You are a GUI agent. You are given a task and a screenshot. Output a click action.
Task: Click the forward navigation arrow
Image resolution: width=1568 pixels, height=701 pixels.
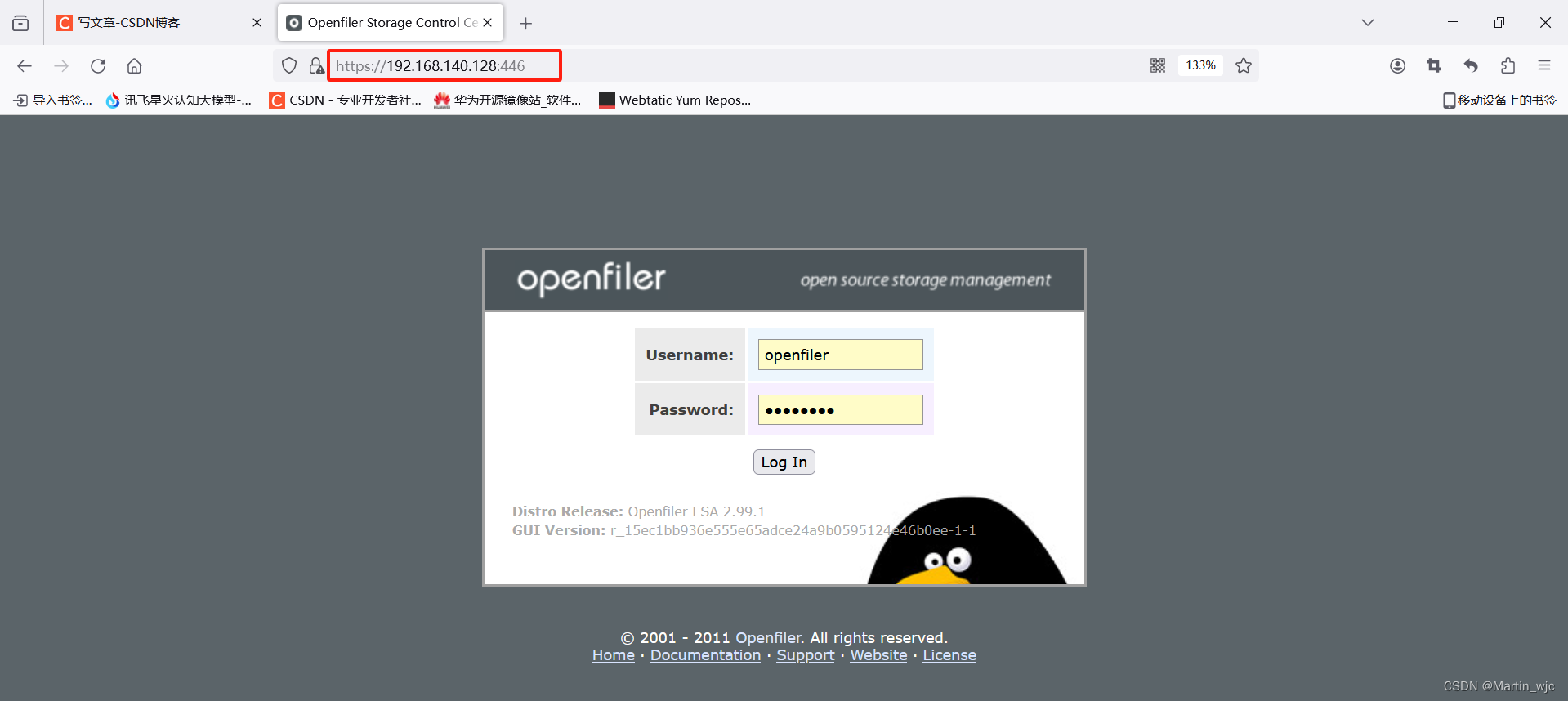pos(61,66)
